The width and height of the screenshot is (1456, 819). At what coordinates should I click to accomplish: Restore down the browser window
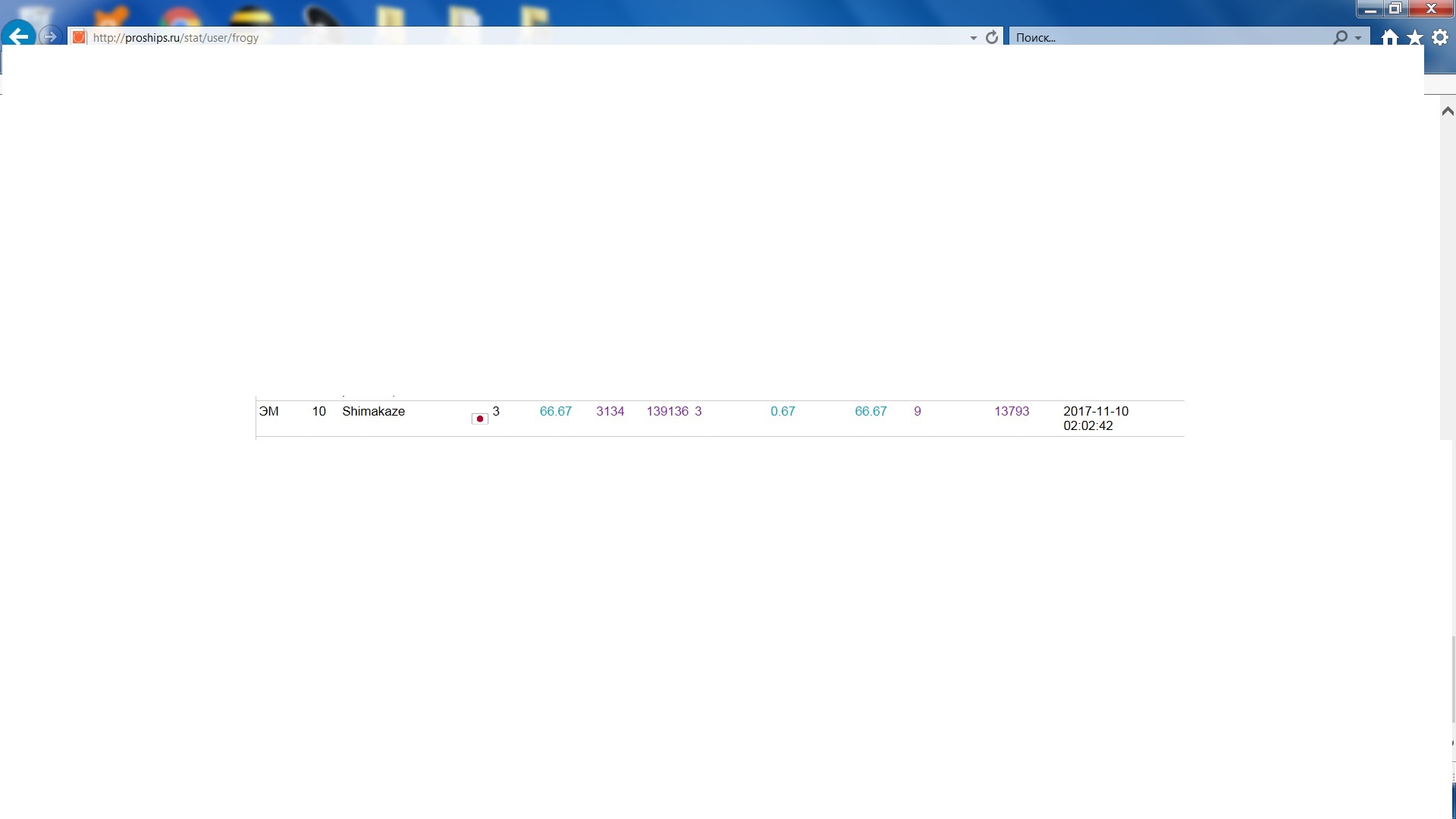pyautogui.click(x=1395, y=9)
